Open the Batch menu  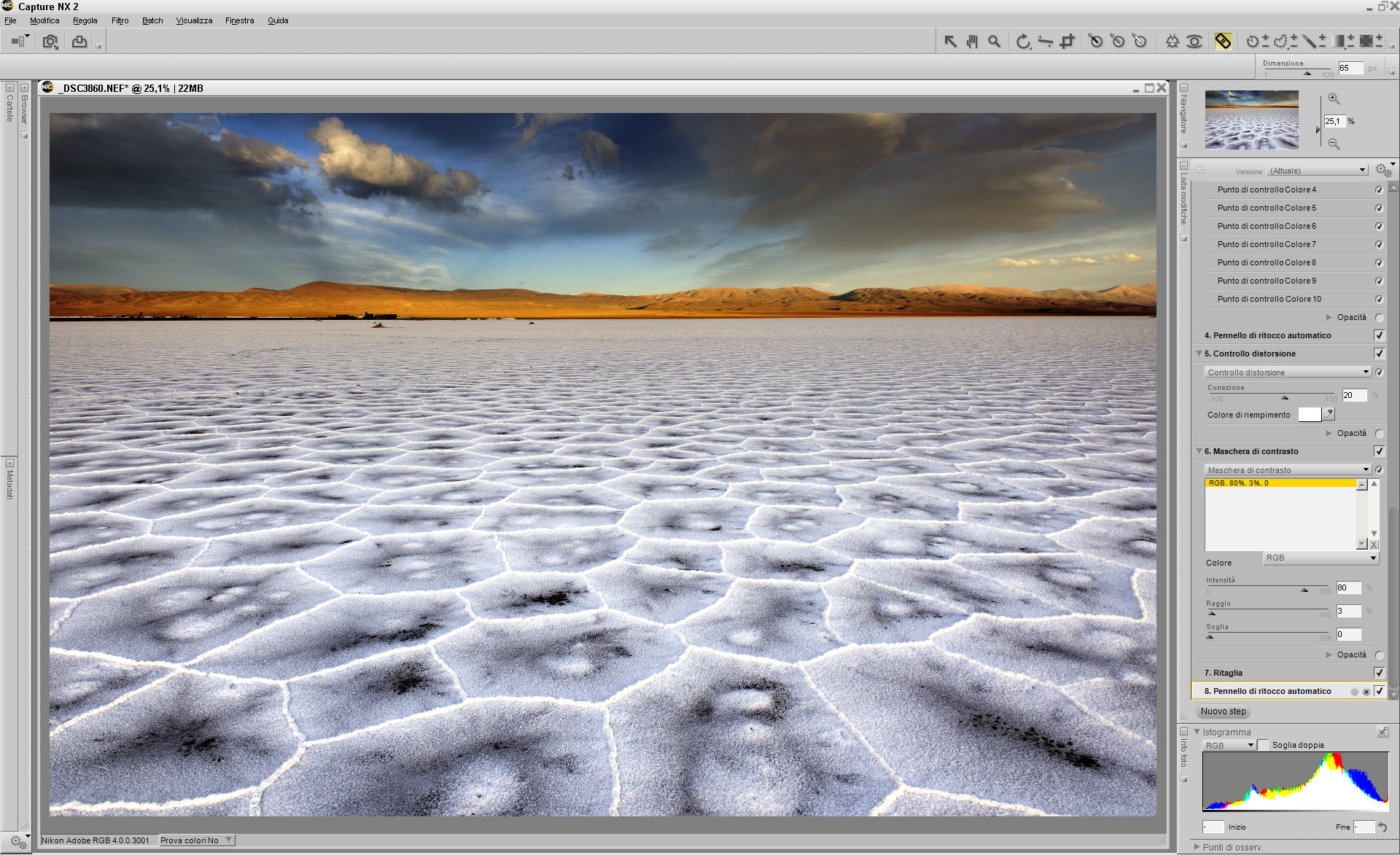(152, 20)
